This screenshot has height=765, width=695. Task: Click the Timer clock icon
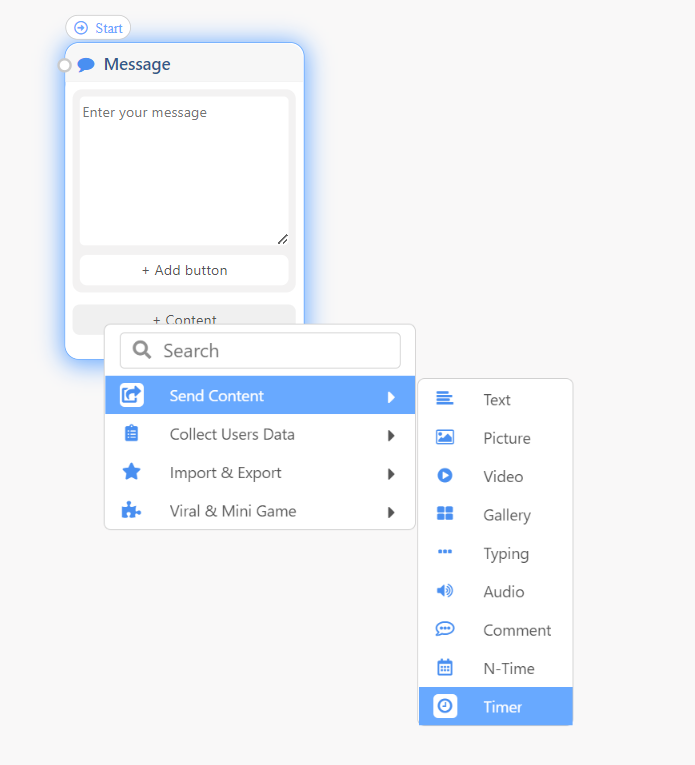pyautogui.click(x=445, y=706)
